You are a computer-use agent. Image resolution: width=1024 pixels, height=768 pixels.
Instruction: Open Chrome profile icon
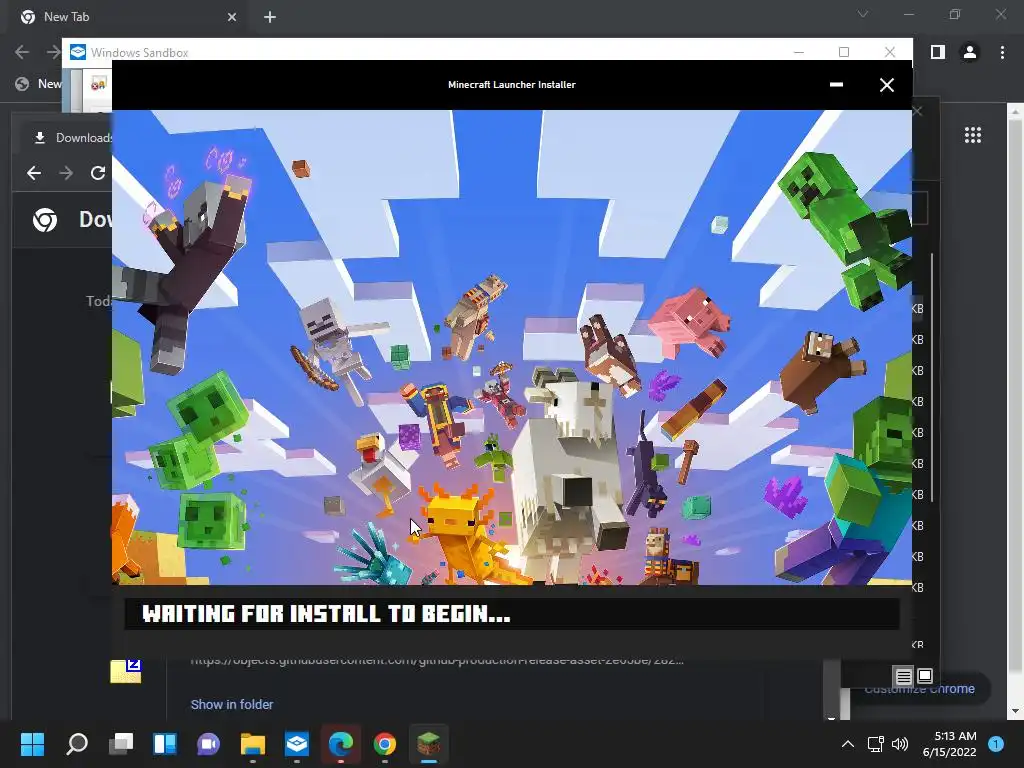point(970,52)
